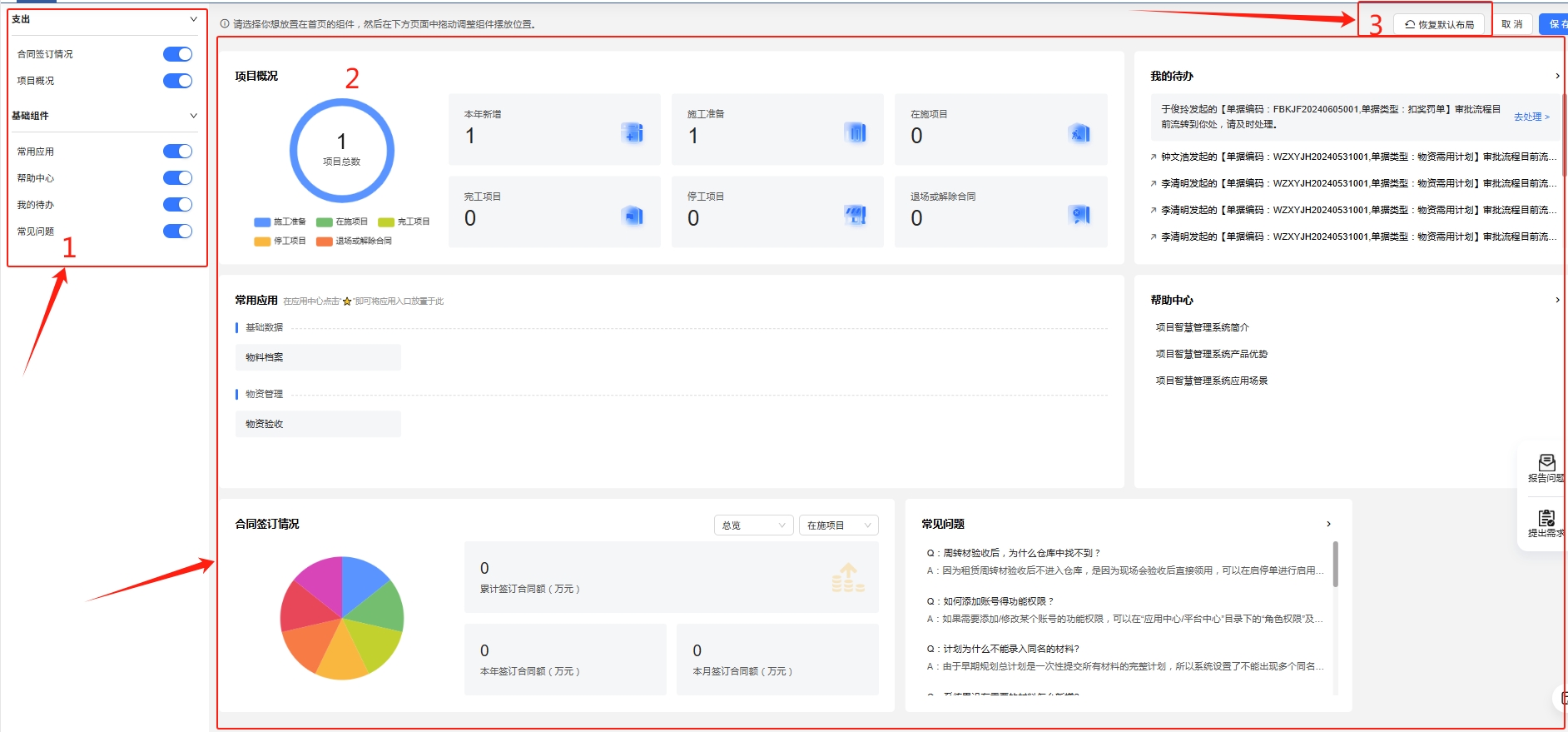
Task: Click the 常见问题 panel scrollbar
Action: click(1335, 565)
